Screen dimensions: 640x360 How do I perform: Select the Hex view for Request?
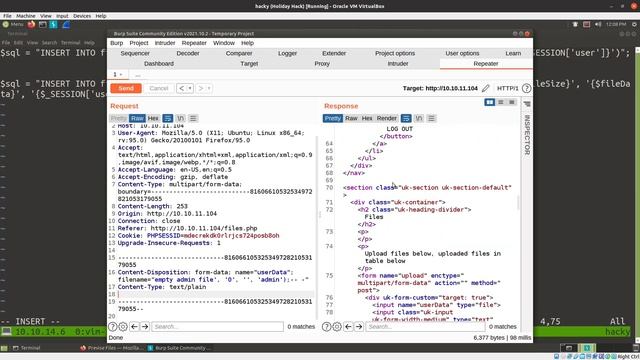[x=153, y=118]
